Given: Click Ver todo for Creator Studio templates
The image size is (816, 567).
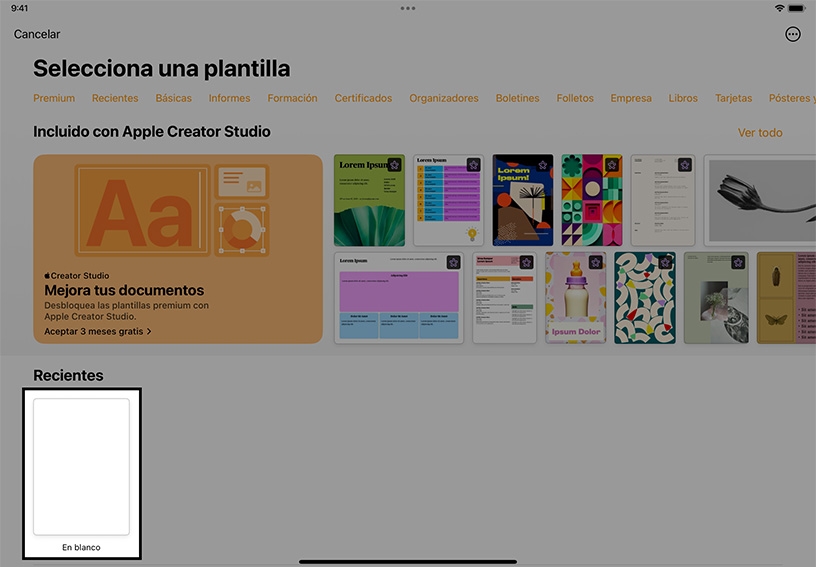Looking at the screenshot, I should coord(760,133).
